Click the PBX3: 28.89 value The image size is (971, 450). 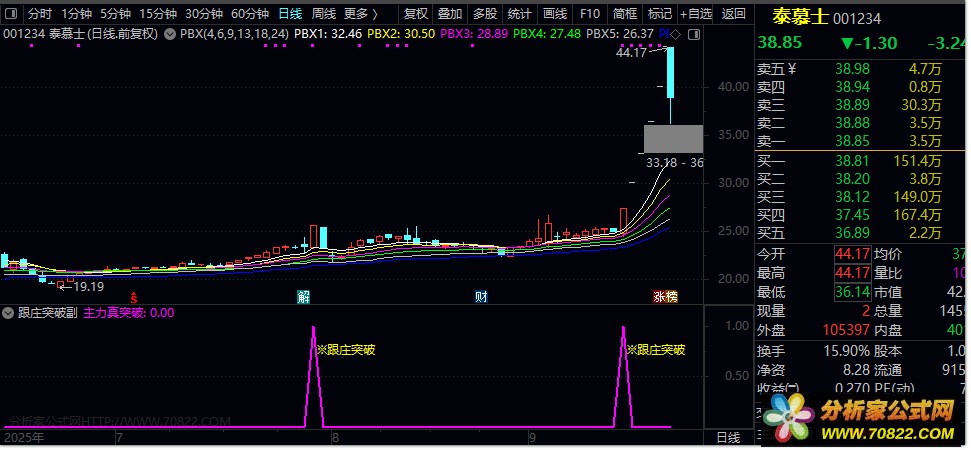pos(474,35)
